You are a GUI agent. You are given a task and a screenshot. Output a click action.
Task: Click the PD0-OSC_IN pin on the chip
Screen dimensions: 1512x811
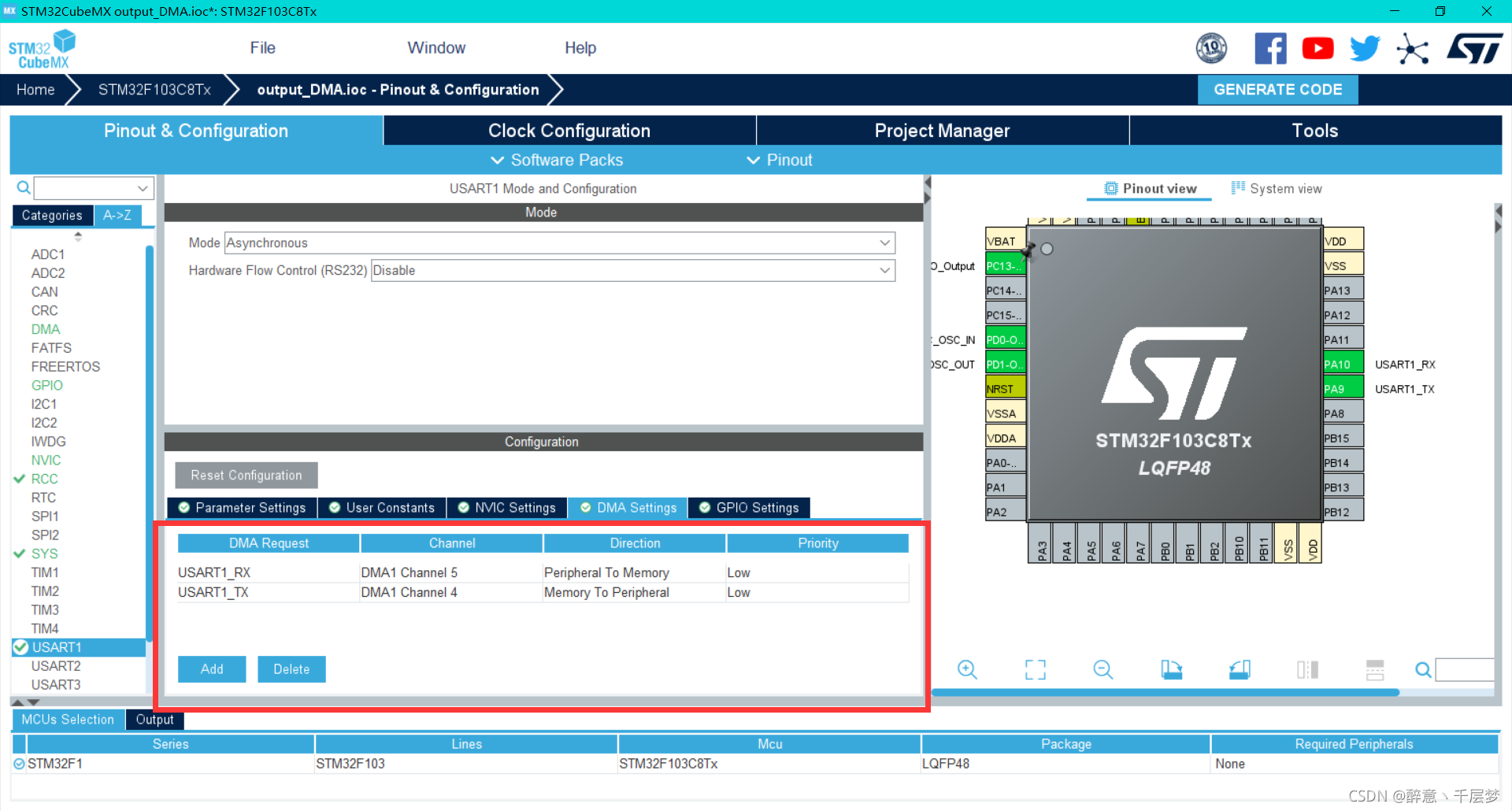(1006, 339)
